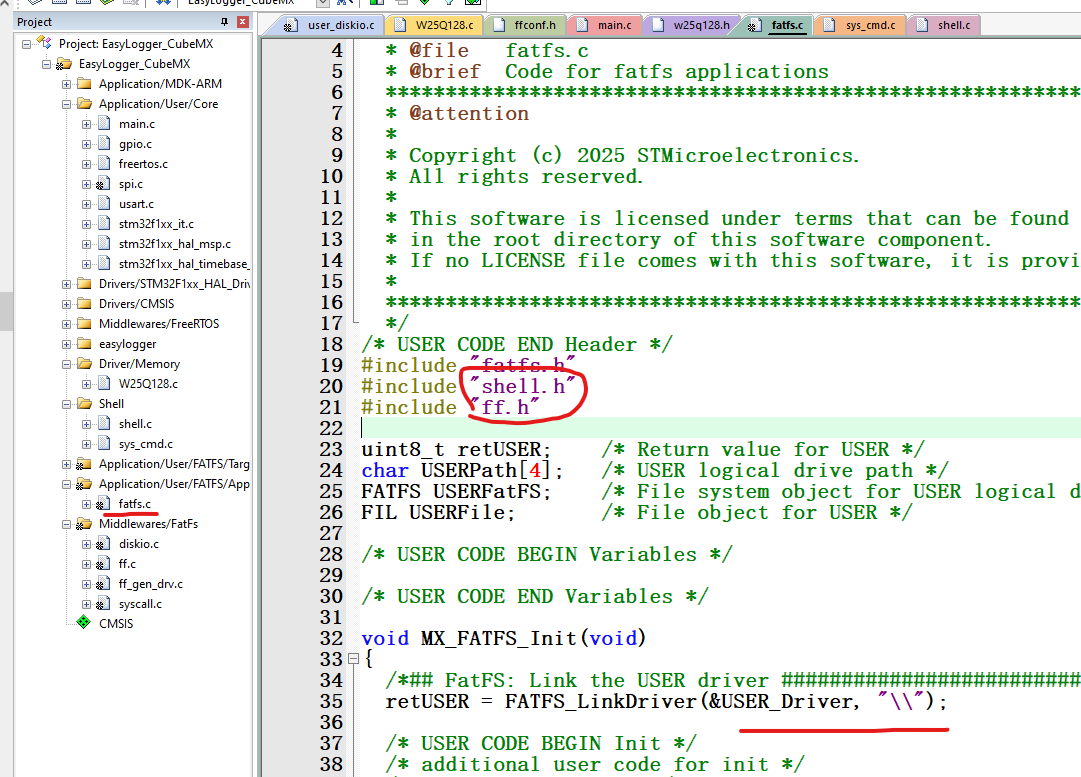The image size is (1081, 777).
Task: Select shell.c in Shell folder
Action: pos(135,424)
